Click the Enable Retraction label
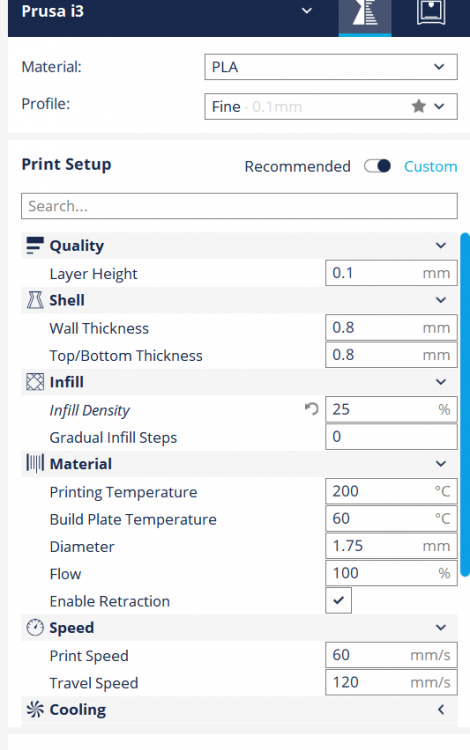The image size is (470, 750). pos(109,601)
